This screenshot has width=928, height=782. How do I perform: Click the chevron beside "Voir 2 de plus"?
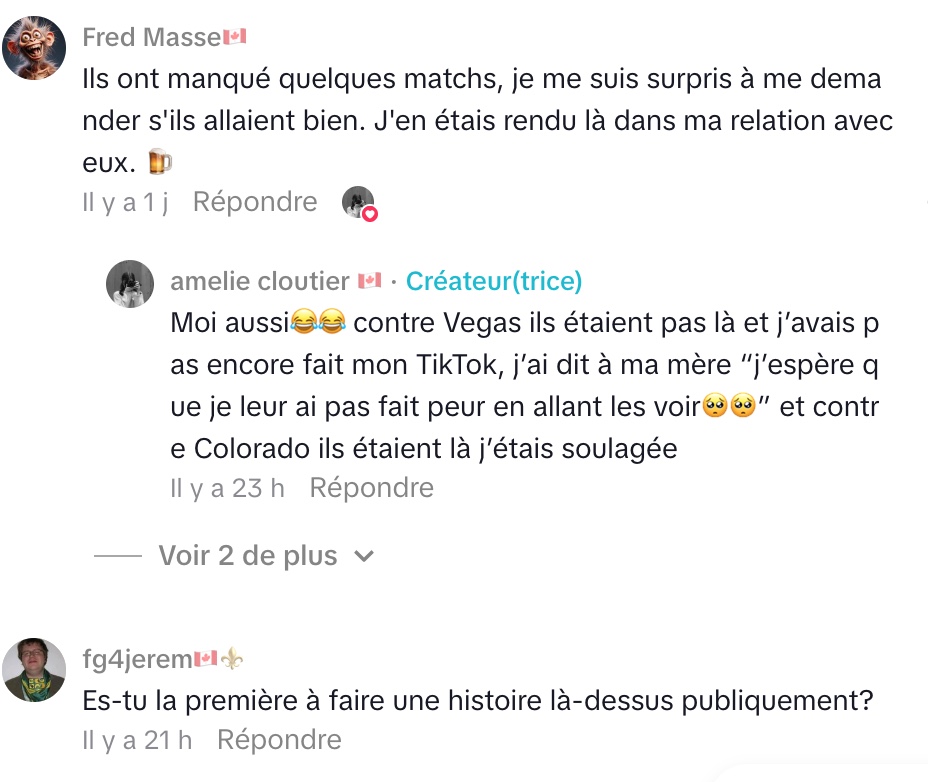pyautogui.click(x=365, y=556)
